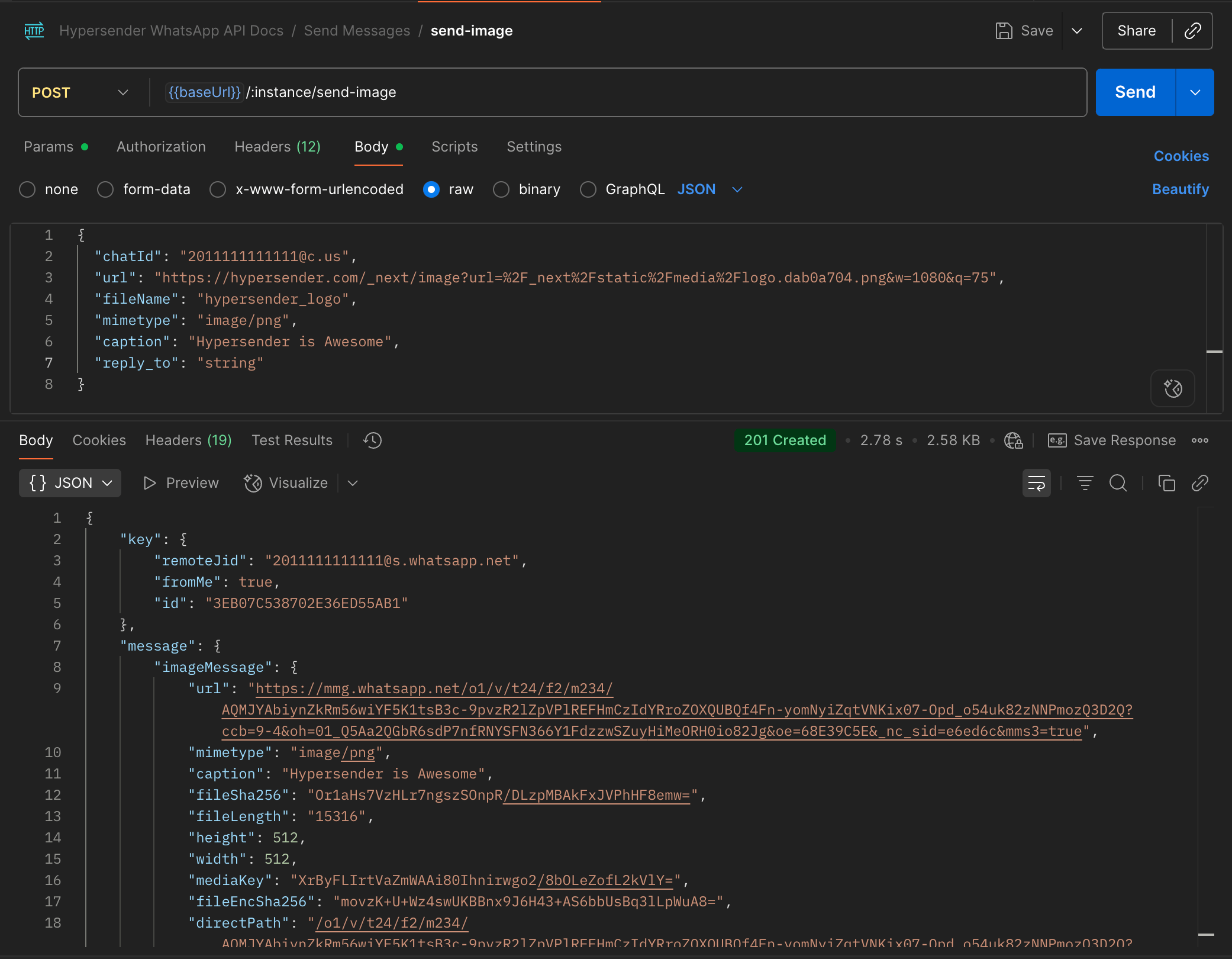Click the response history clock icon
The width and height of the screenshot is (1232, 959).
[373, 440]
